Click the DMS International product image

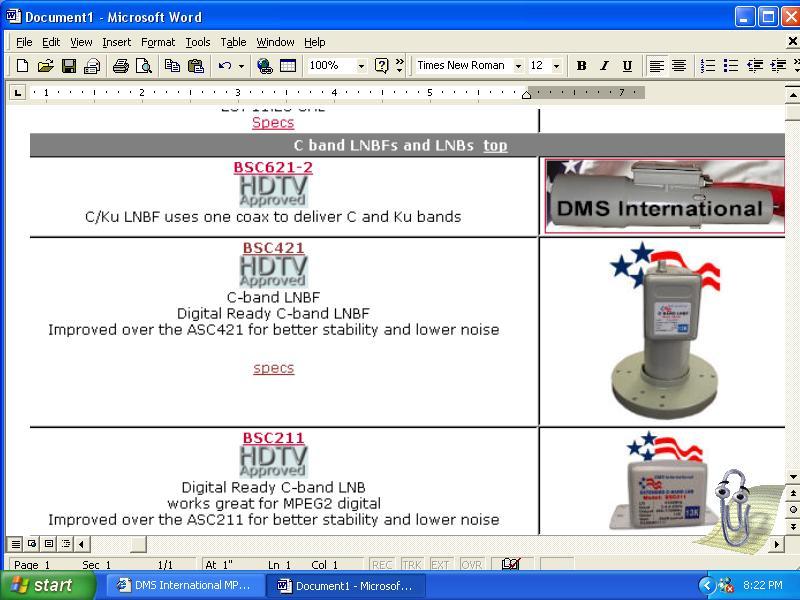(664, 196)
